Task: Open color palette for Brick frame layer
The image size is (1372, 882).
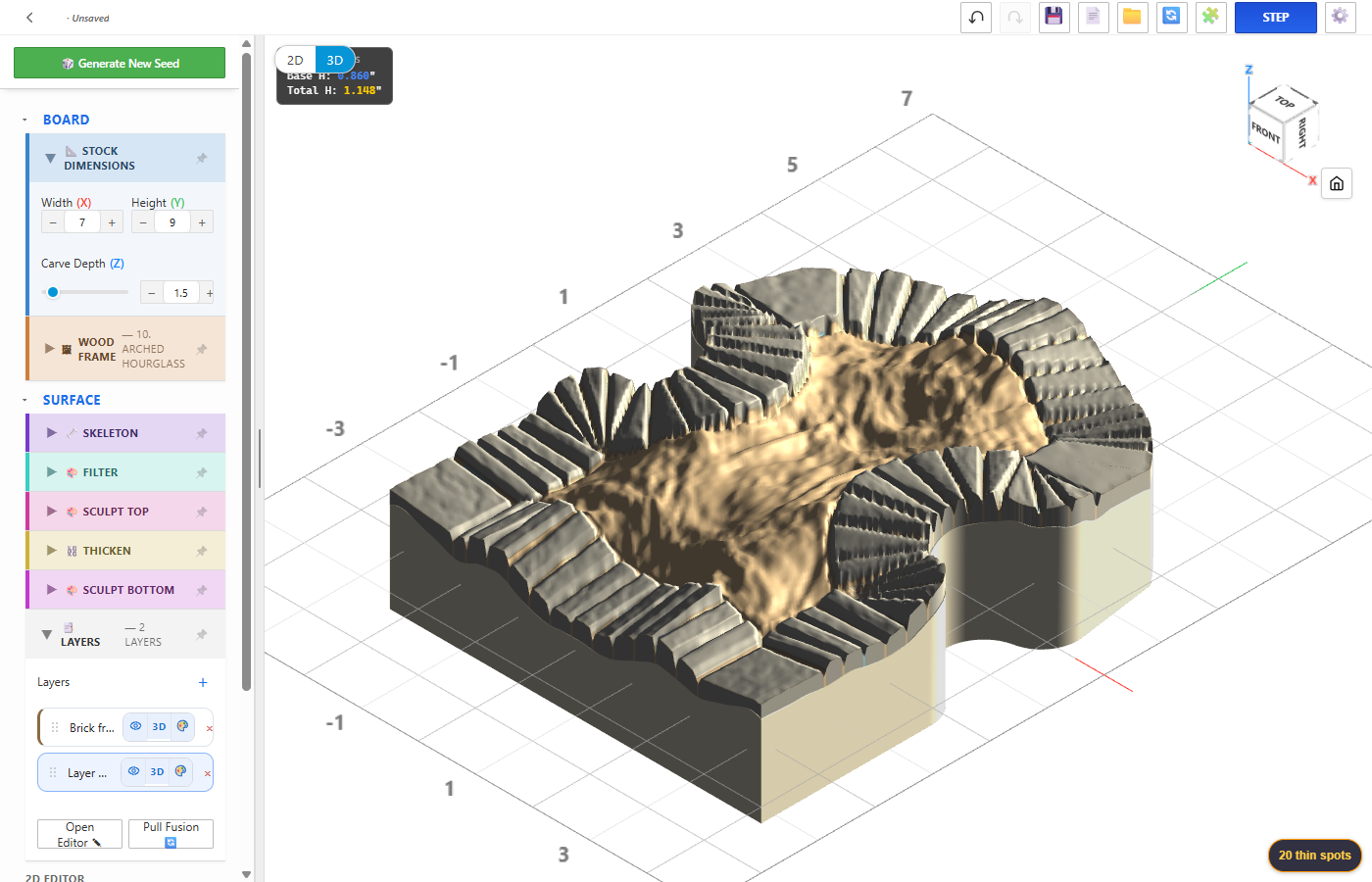Action: click(x=182, y=727)
